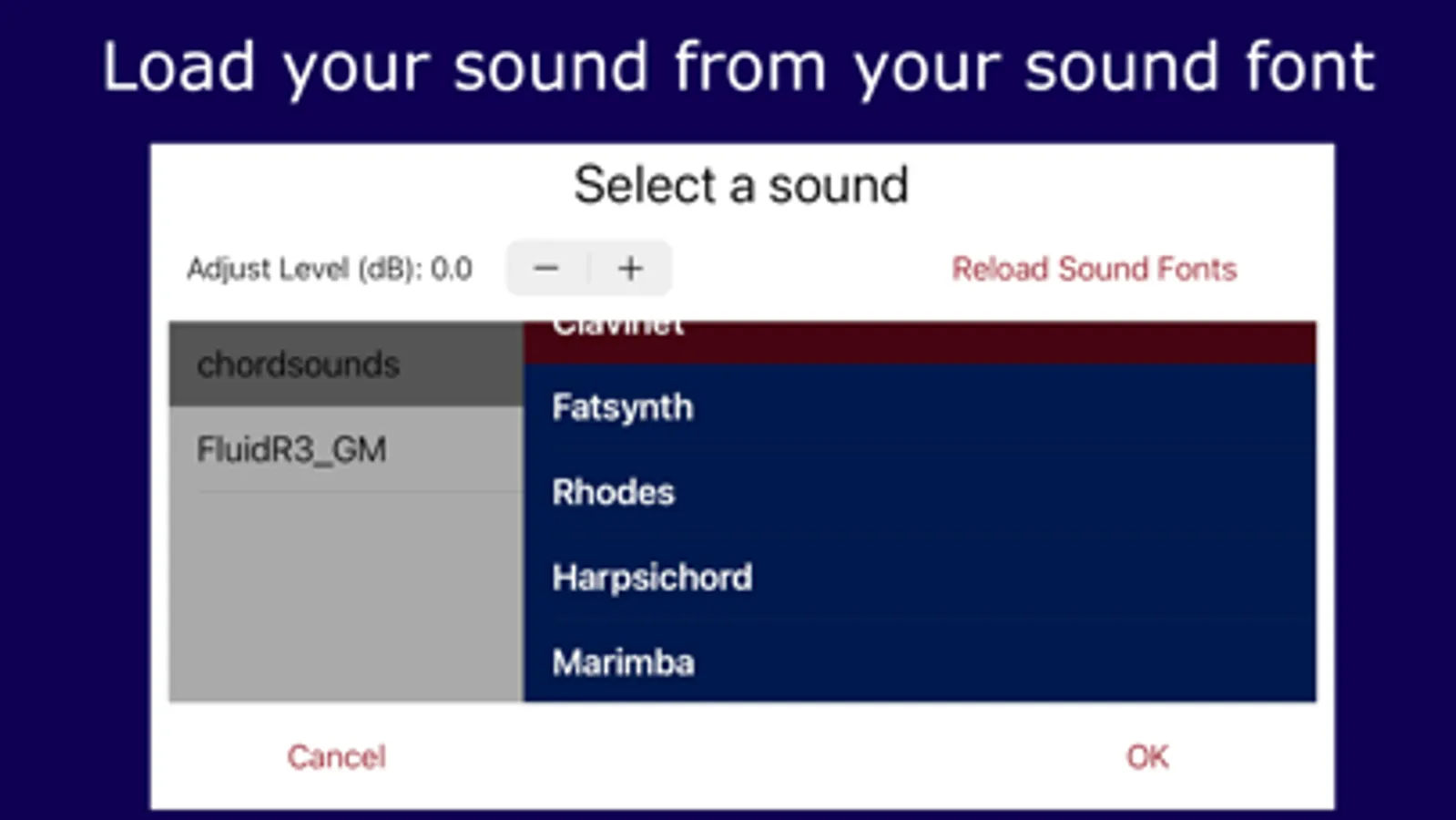The width and height of the screenshot is (1456, 820).
Task: Click the "Load your sound" banner heading
Action: (x=738, y=67)
